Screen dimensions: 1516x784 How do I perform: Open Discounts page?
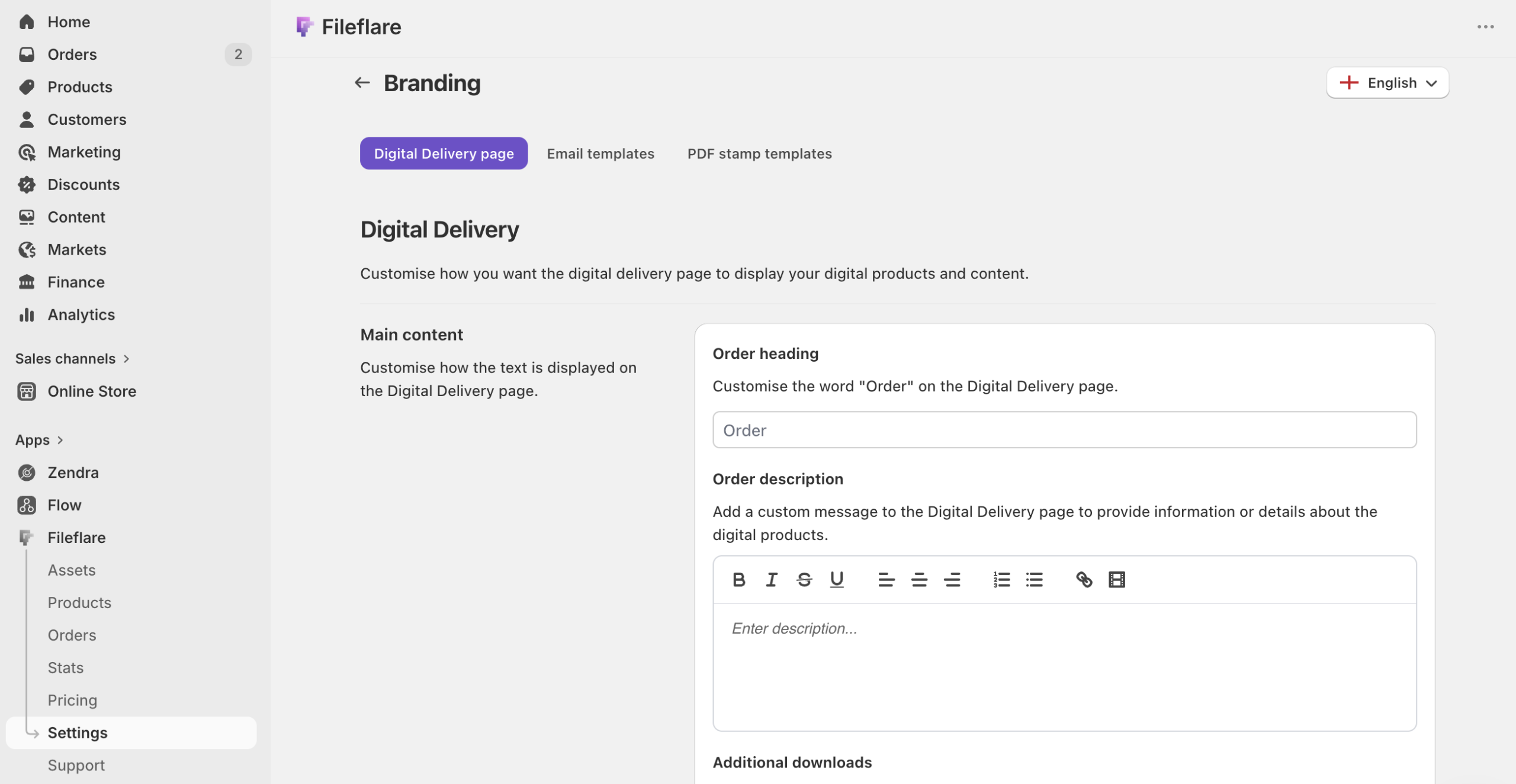tap(83, 185)
